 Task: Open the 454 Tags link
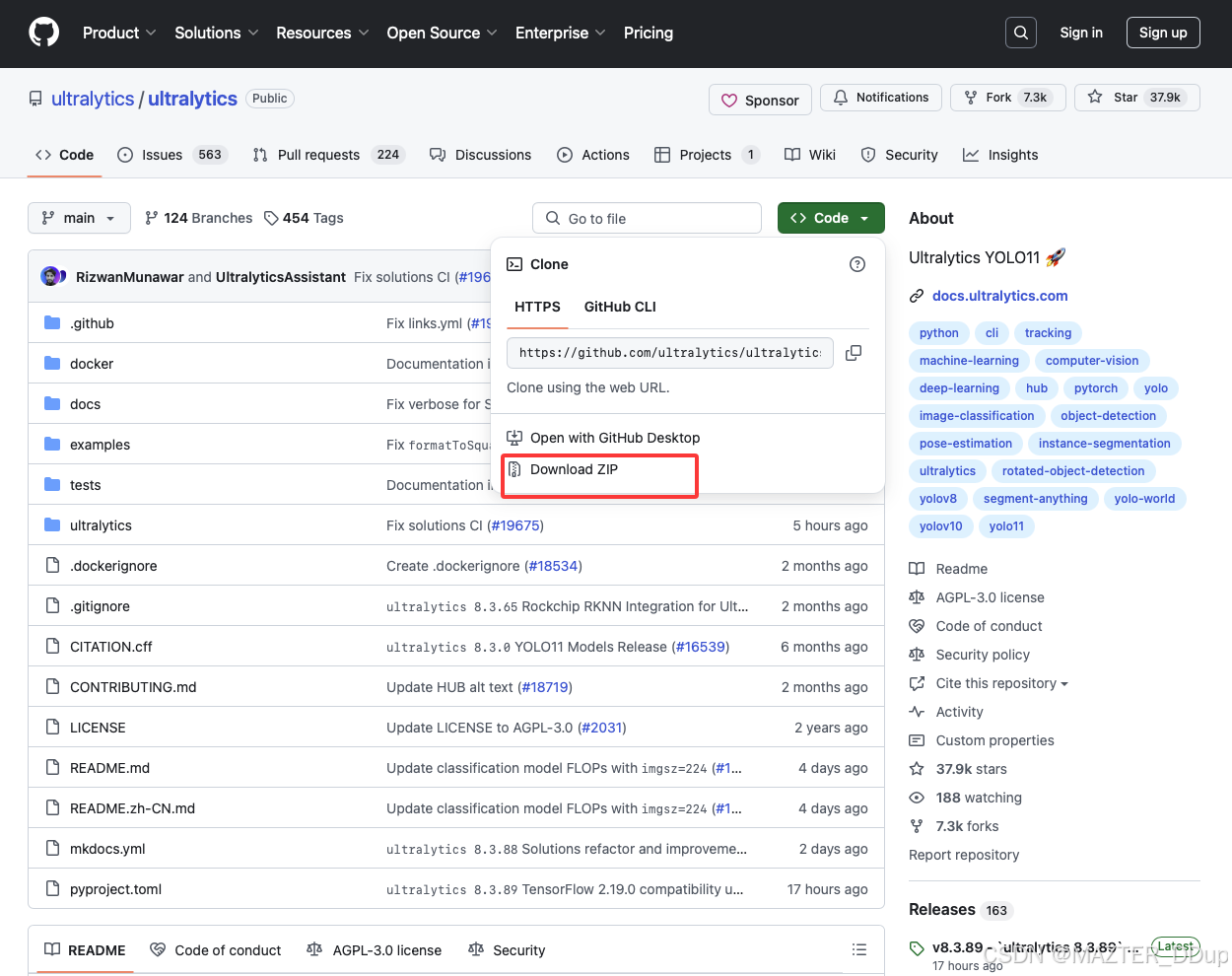304,218
